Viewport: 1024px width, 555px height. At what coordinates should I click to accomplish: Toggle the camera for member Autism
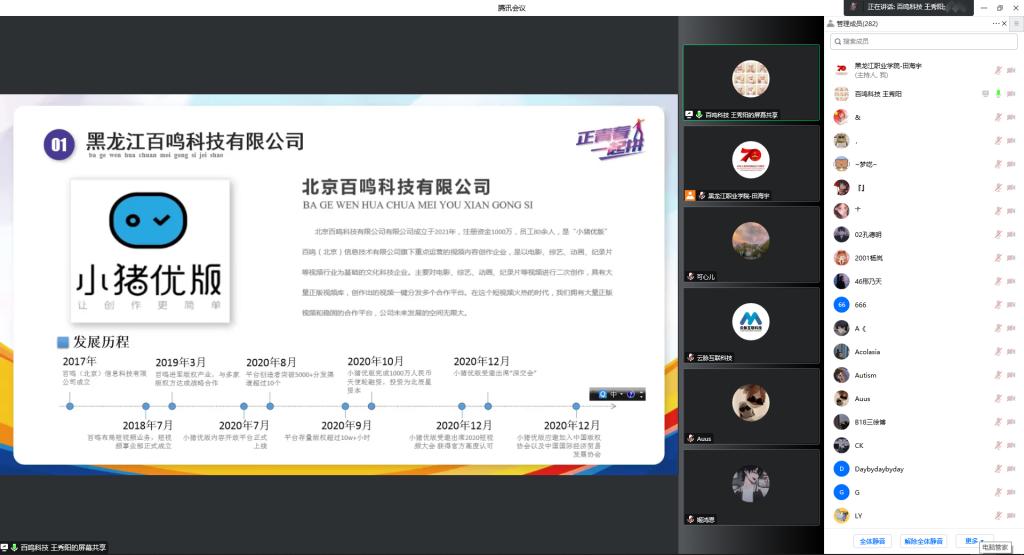point(1010,375)
